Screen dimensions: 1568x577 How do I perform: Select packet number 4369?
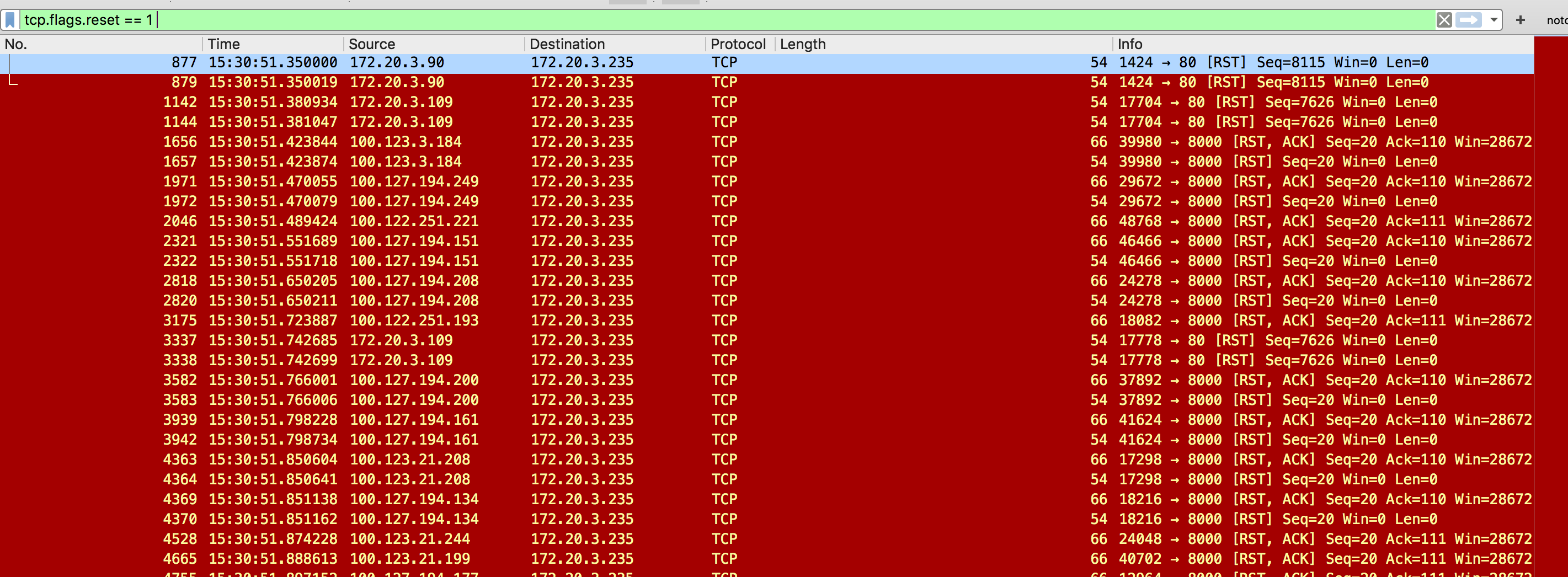point(767,500)
